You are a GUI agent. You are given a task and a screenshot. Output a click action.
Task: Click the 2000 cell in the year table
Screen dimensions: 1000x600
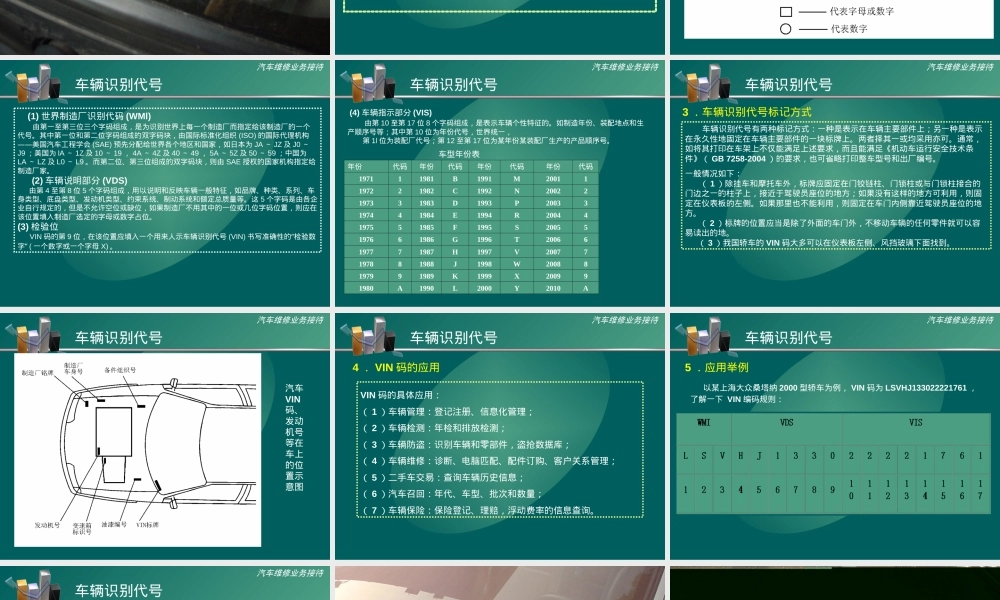coord(485,288)
